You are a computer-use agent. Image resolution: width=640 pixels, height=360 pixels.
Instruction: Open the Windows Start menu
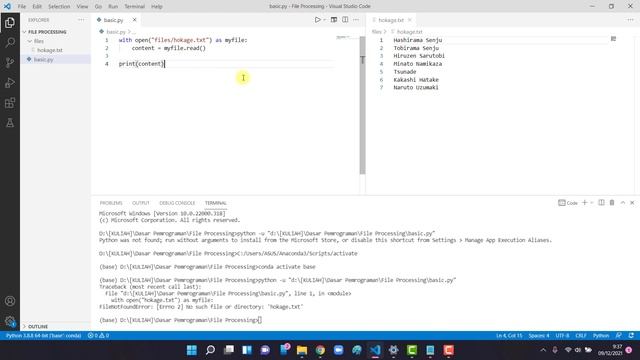click(191, 350)
